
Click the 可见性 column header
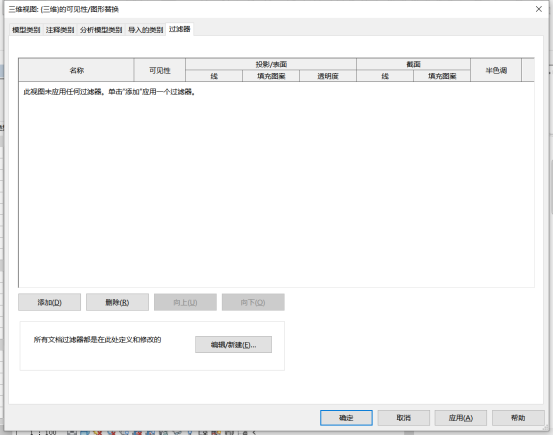tap(160, 70)
